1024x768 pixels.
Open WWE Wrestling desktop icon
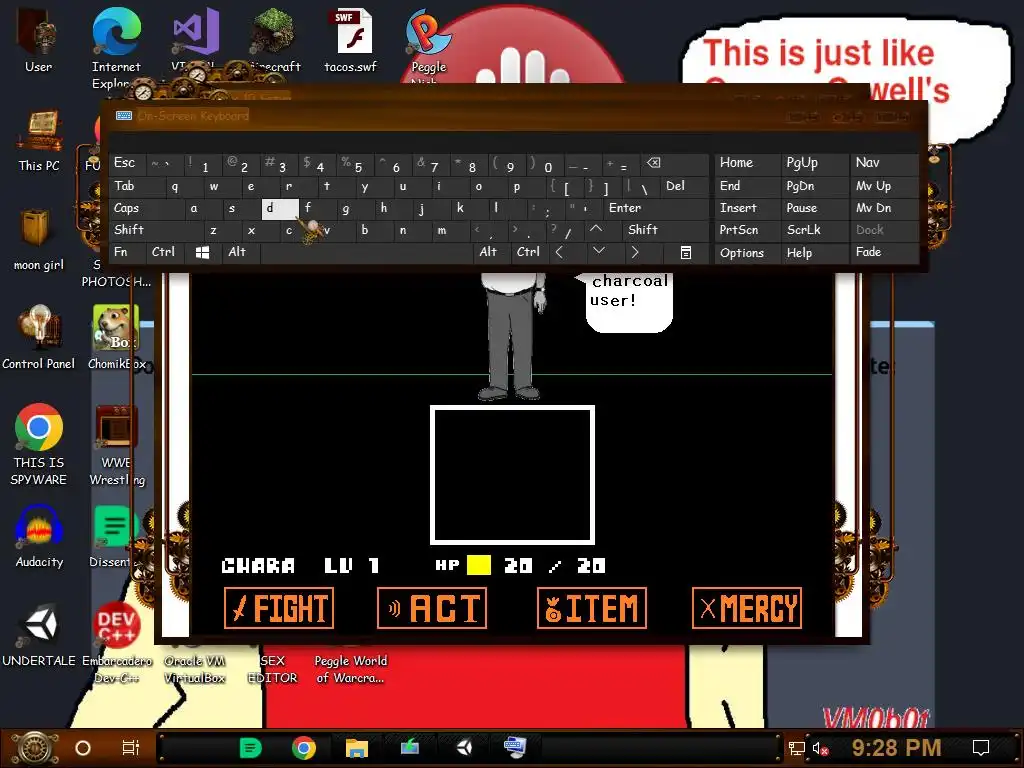point(116,444)
